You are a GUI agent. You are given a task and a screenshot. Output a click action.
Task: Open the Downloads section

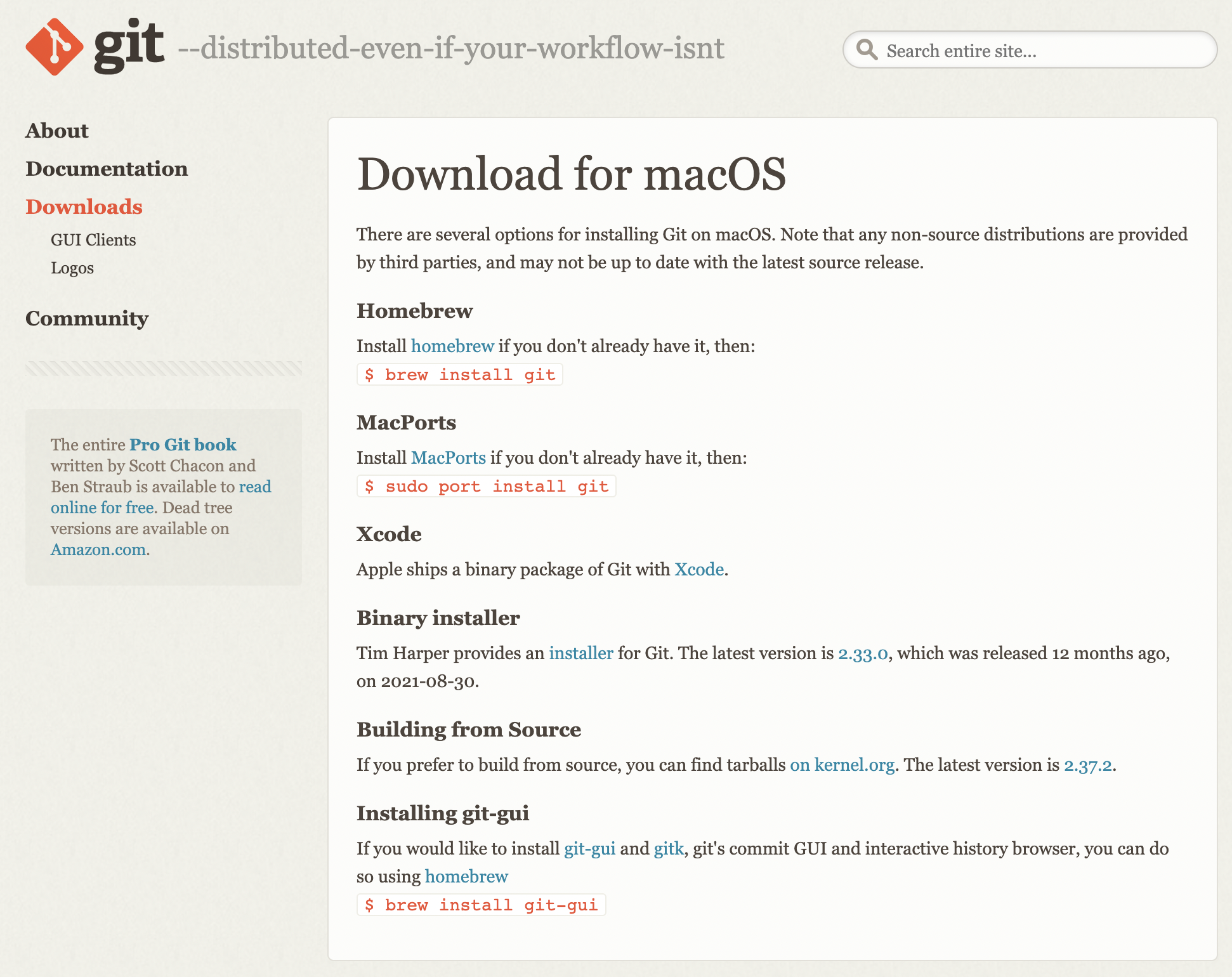pos(84,207)
